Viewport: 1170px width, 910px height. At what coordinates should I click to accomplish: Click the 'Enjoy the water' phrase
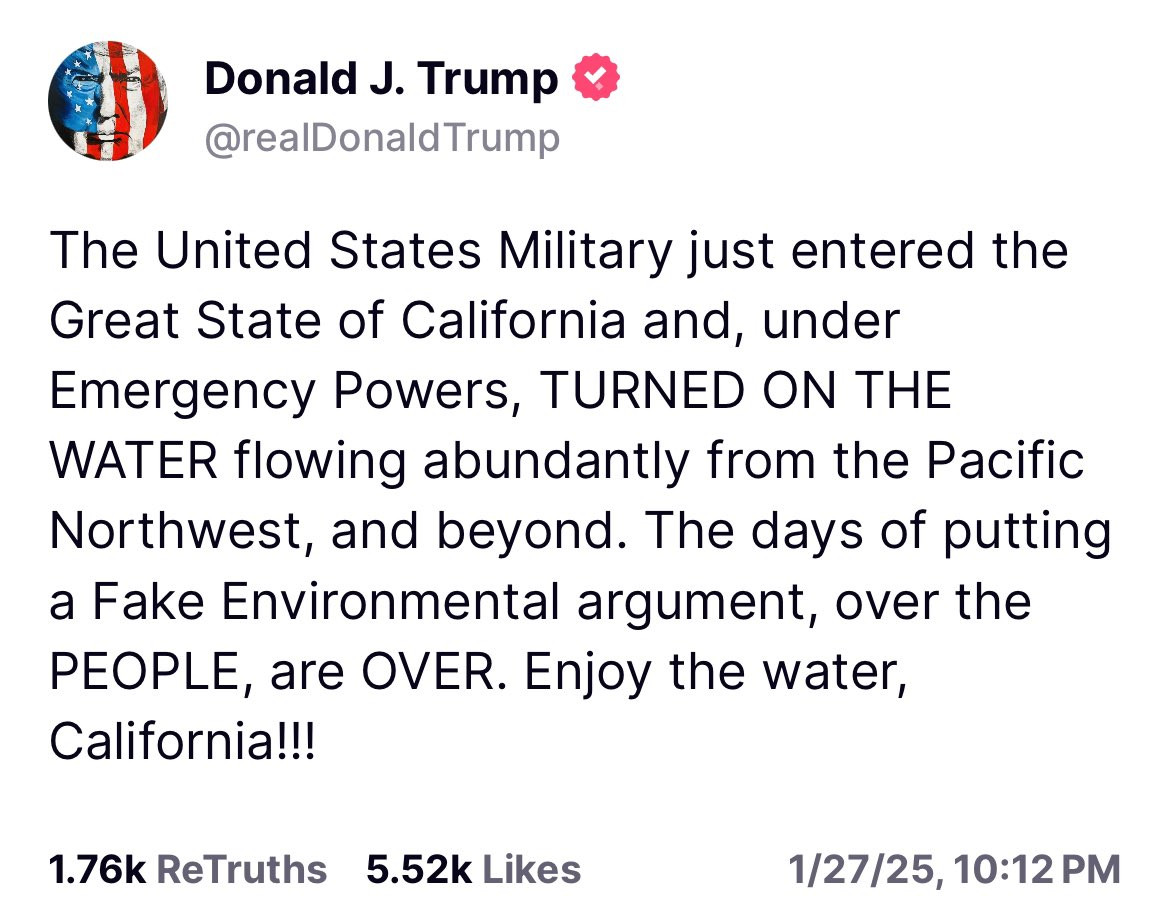click(713, 672)
